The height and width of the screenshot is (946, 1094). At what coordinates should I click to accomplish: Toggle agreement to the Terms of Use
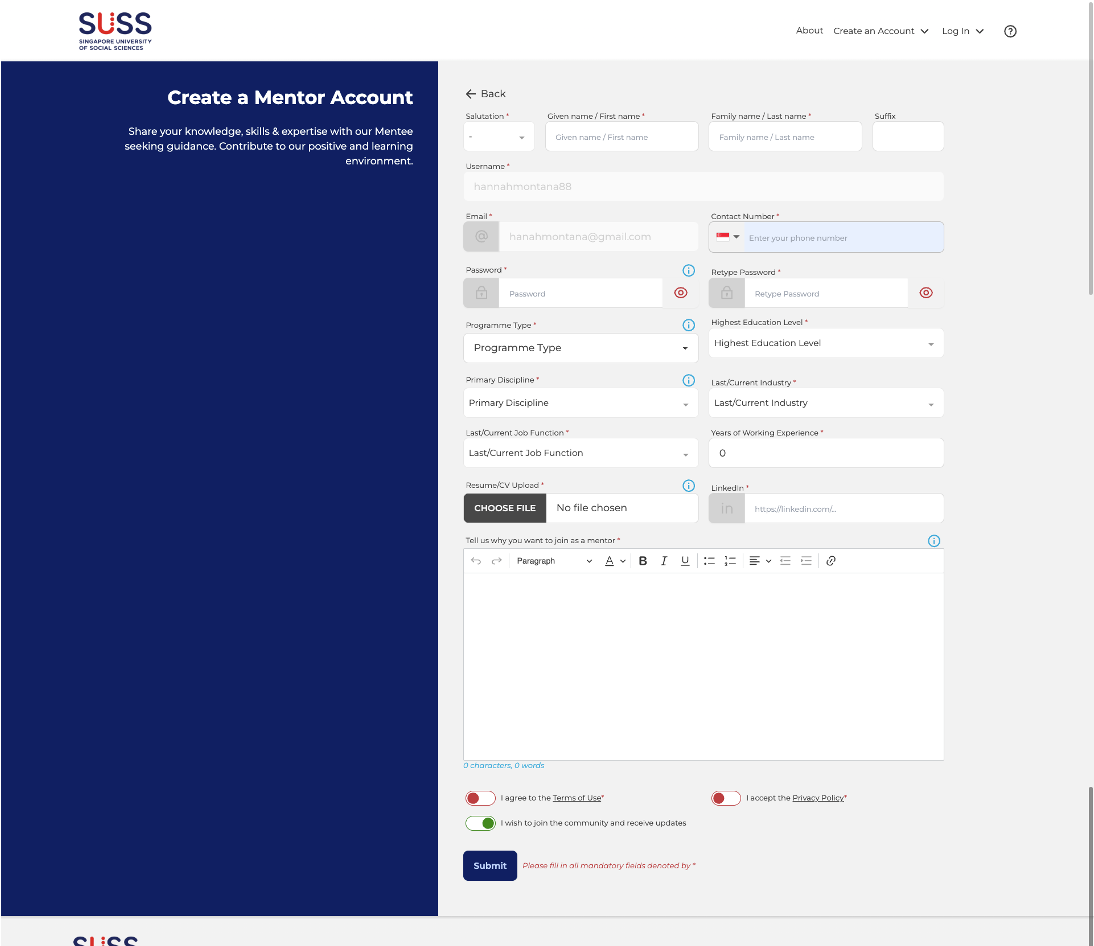pyautogui.click(x=480, y=798)
